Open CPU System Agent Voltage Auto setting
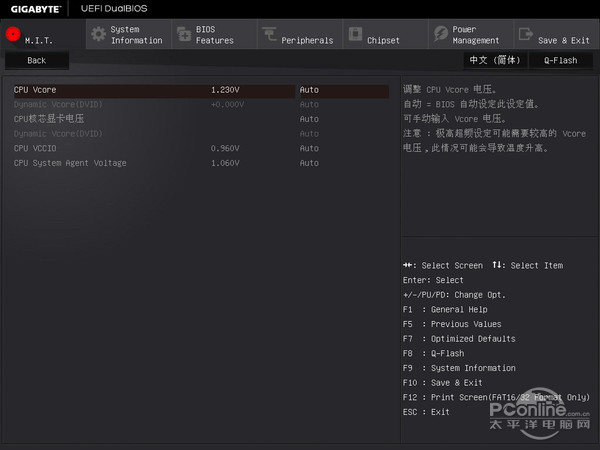 (309, 163)
